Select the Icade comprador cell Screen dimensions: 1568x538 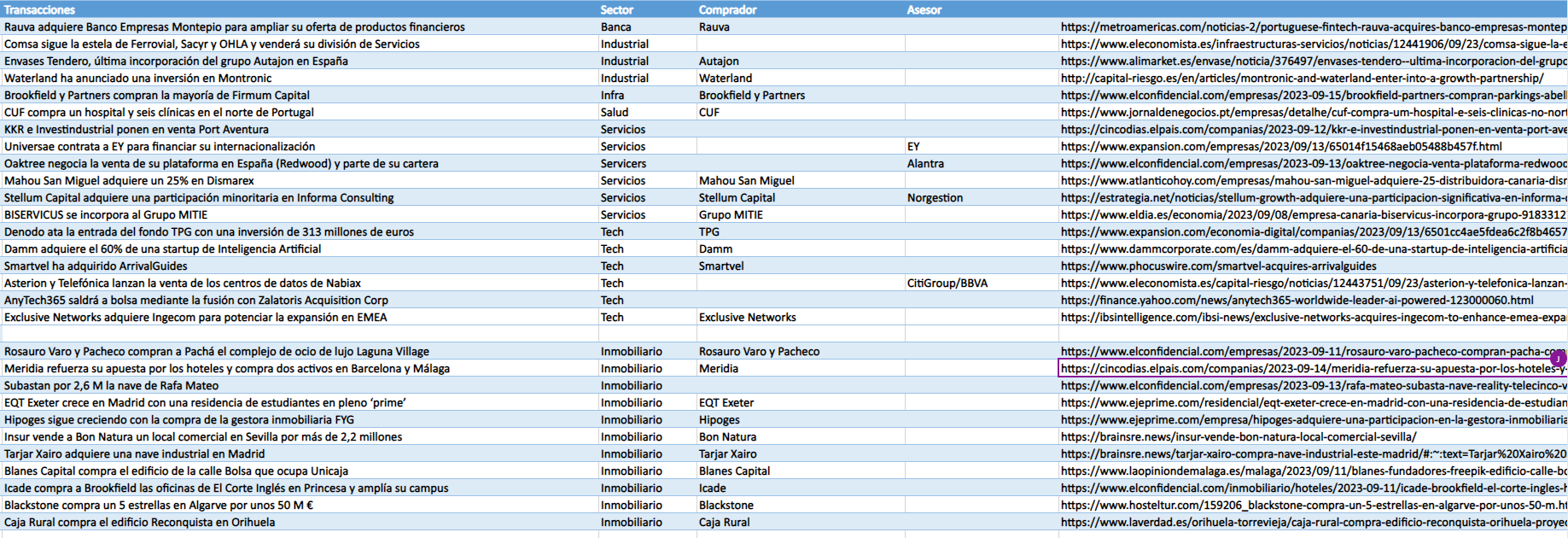click(x=801, y=488)
